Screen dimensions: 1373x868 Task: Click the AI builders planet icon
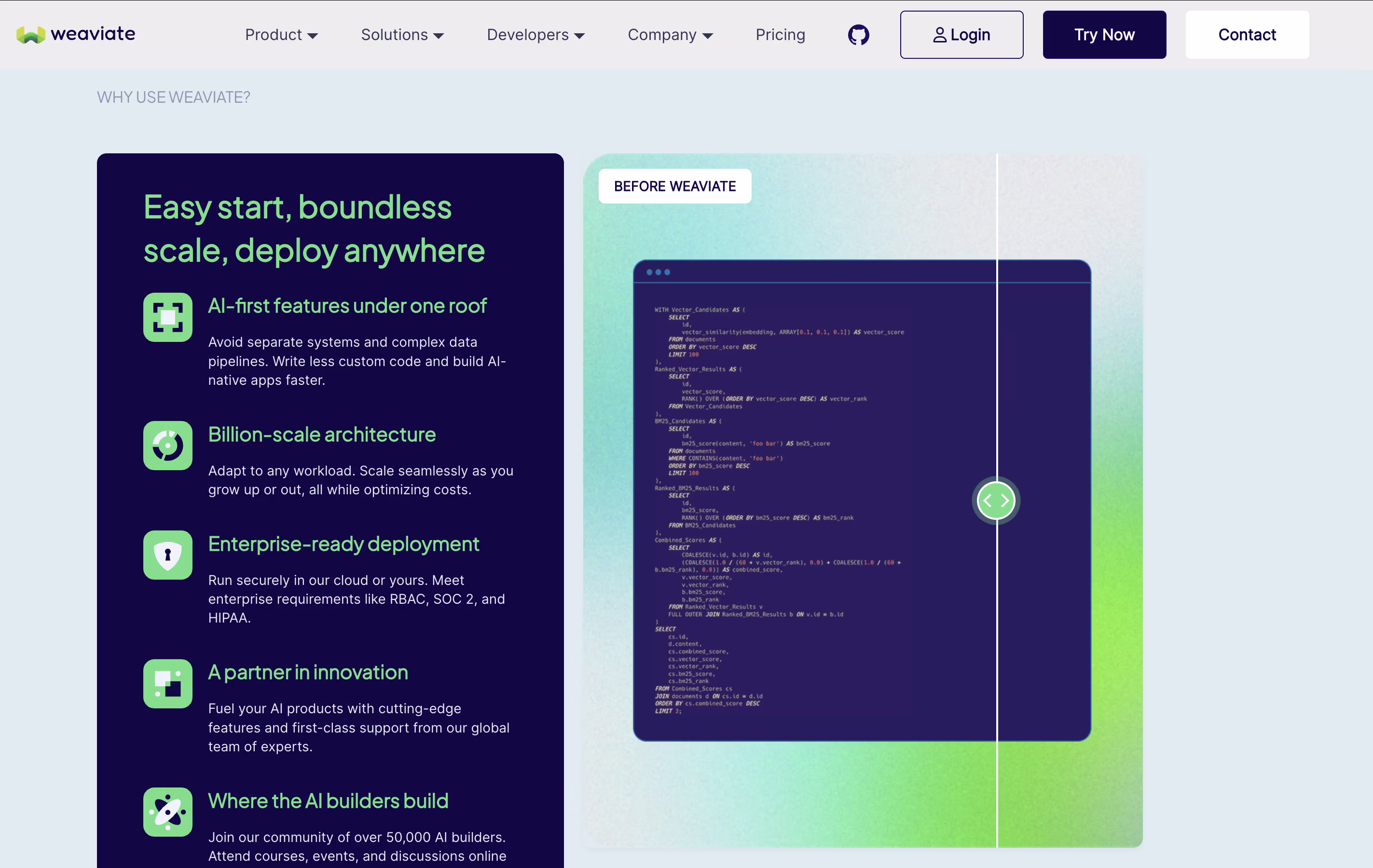(167, 812)
